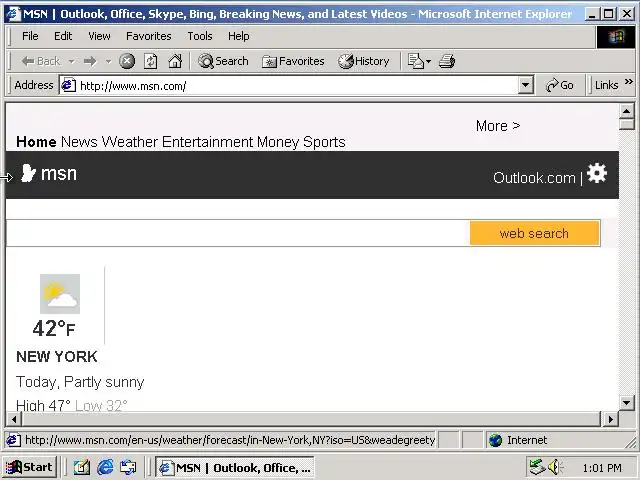
Task: Click the horizontal scrollbar left arrow
Action: (x=14, y=419)
